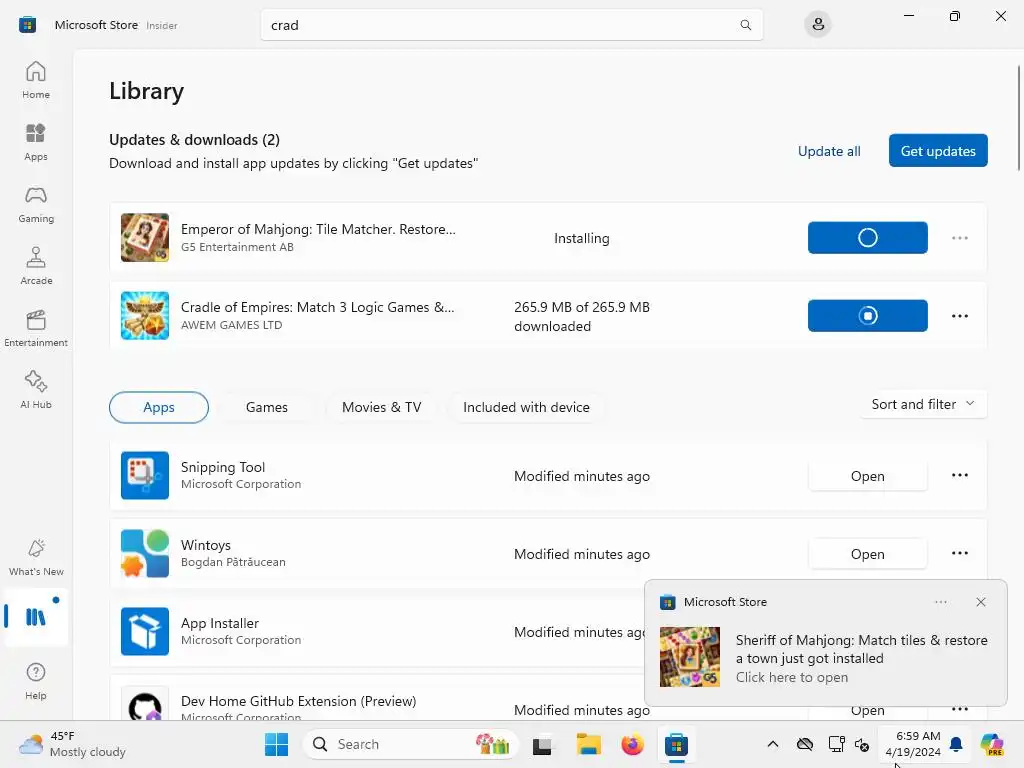This screenshot has height=768, width=1024.
Task: Open the Gaming section in sidebar
Action: 36,204
